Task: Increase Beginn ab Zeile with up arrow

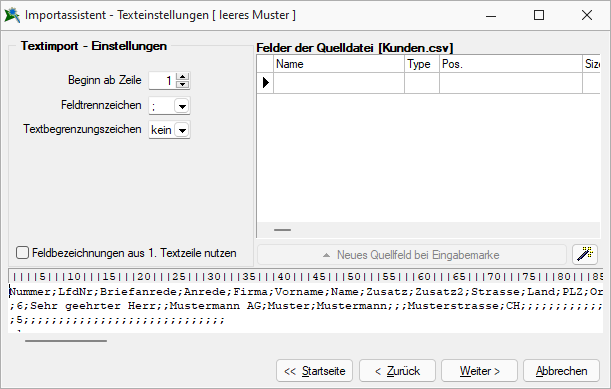Action: [x=182, y=76]
